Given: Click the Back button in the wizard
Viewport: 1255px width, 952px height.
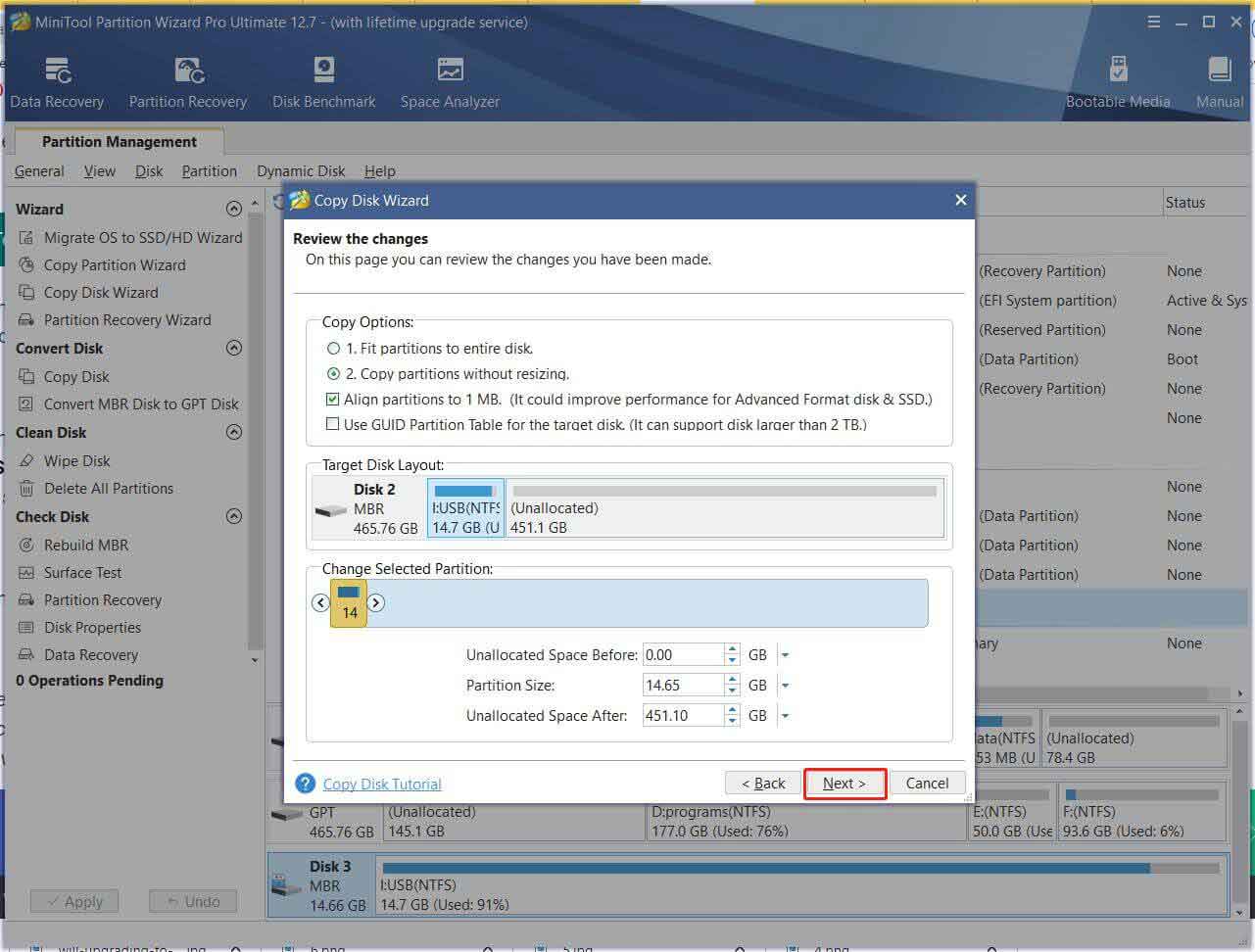Looking at the screenshot, I should (763, 783).
